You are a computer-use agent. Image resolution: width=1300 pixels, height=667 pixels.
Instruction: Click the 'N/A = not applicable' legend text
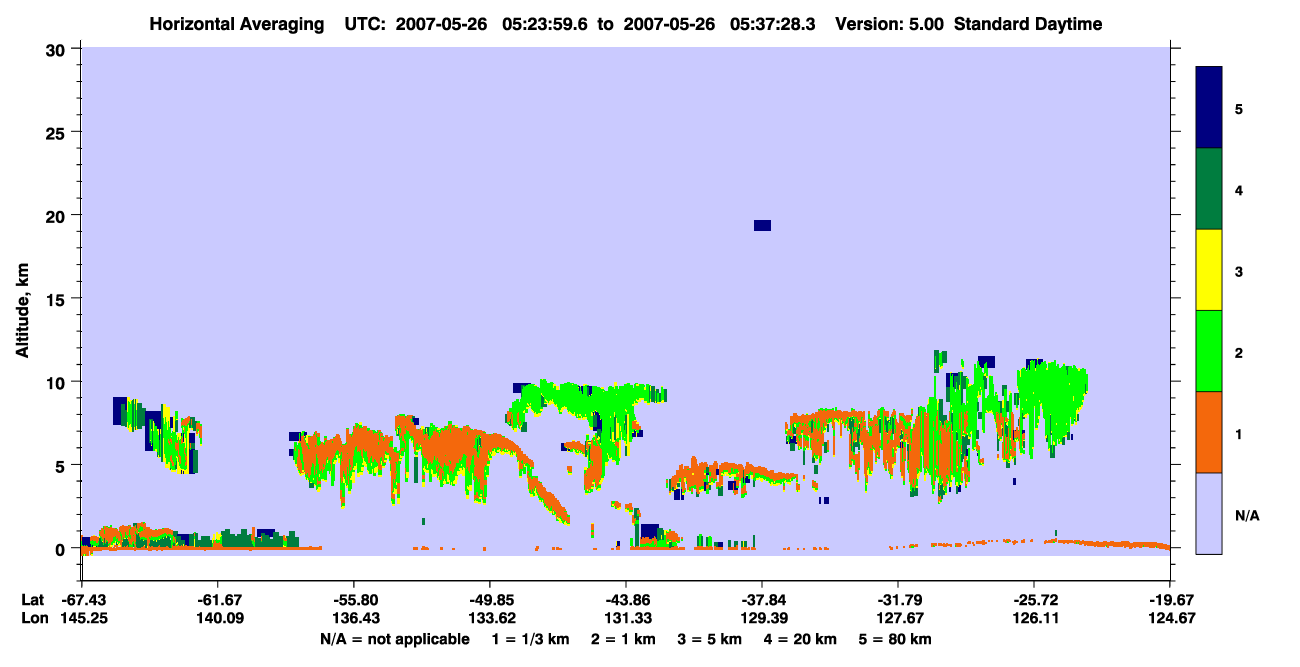pyautogui.click(x=395, y=639)
